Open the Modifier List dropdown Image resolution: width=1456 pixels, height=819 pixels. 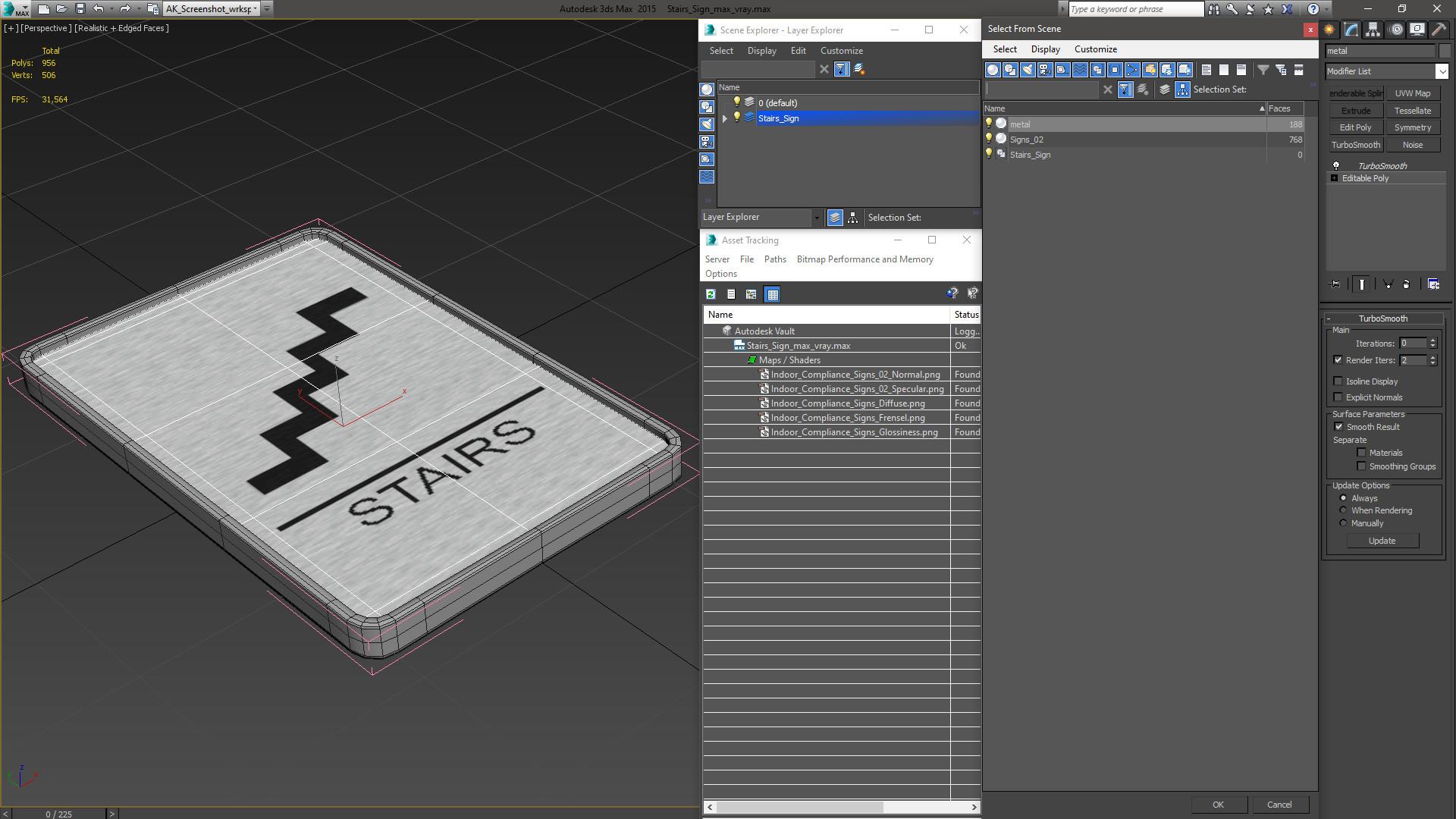pyautogui.click(x=1442, y=71)
